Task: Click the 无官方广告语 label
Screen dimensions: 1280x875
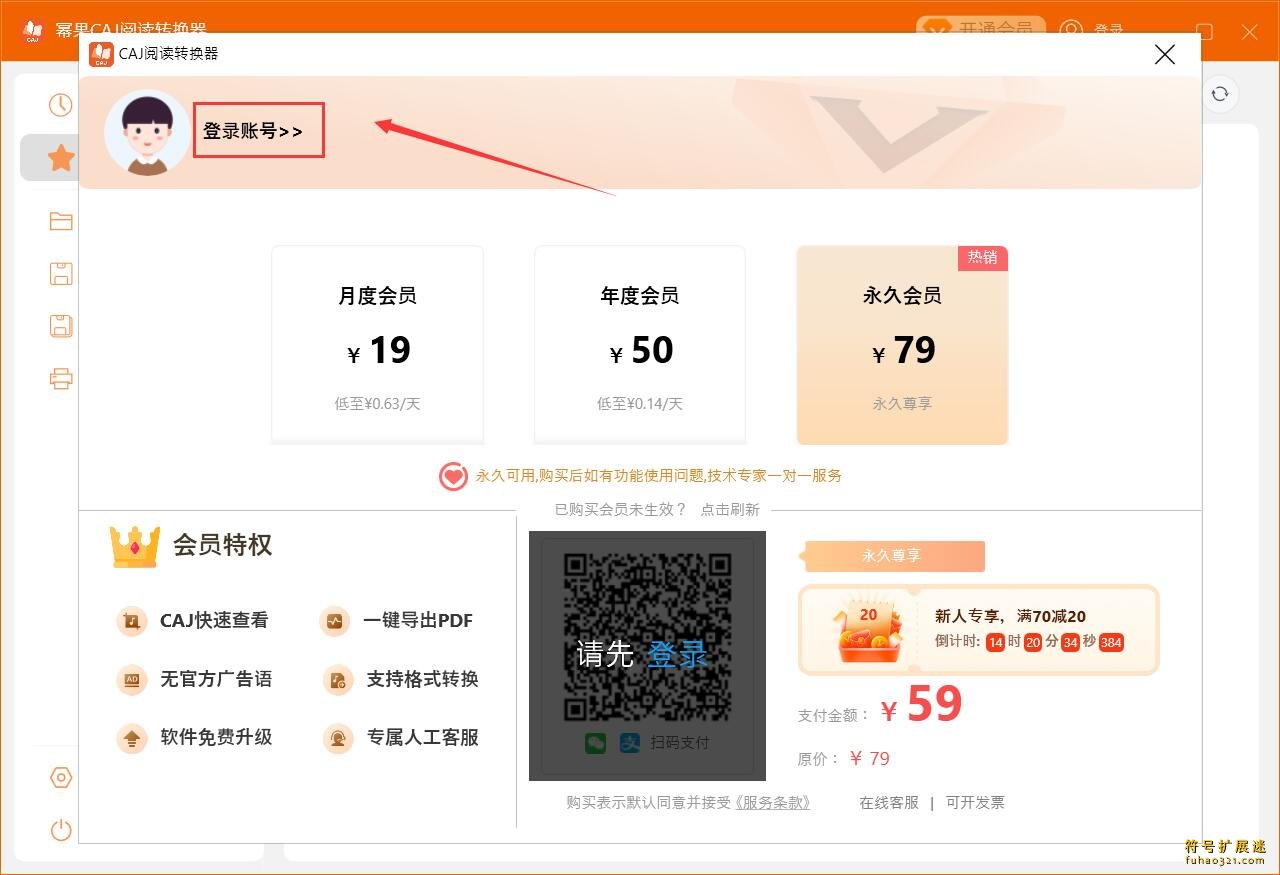Action: (x=216, y=680)
